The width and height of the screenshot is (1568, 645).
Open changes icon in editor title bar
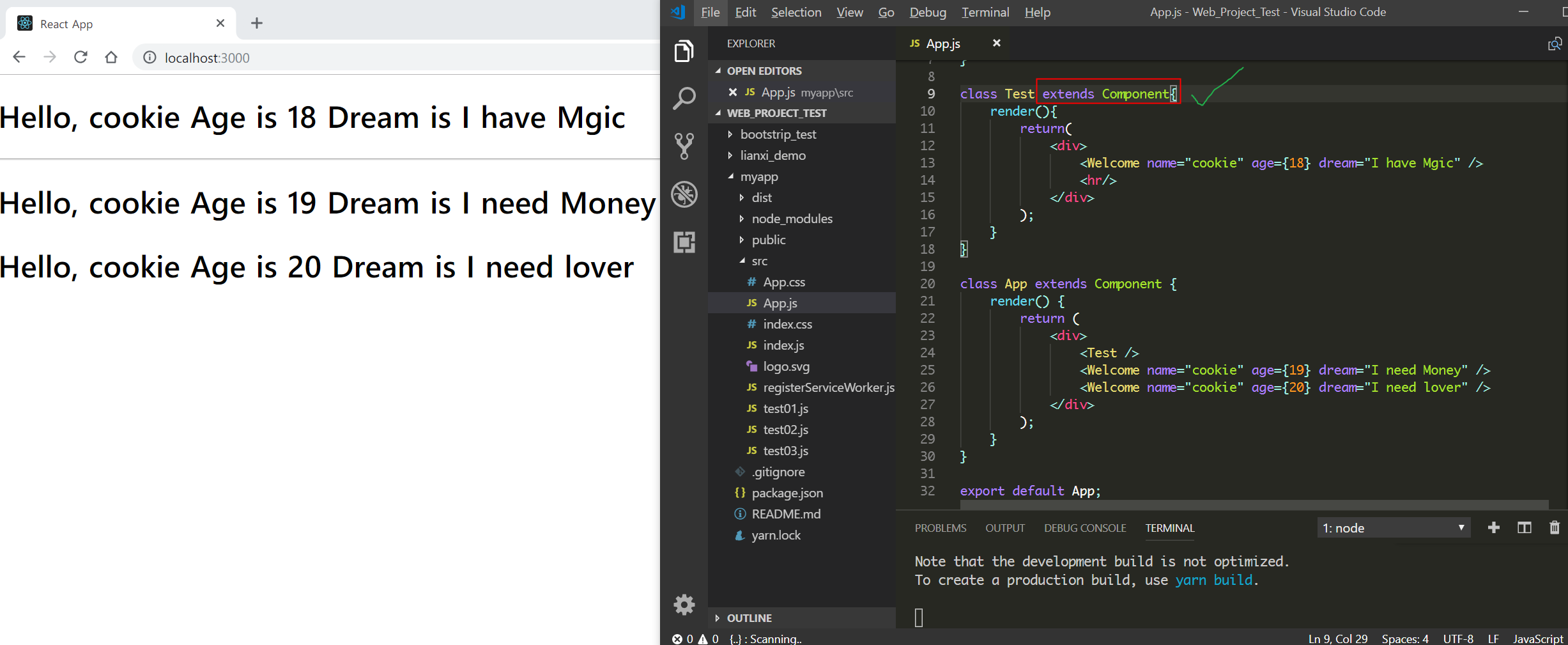pyautogui.click(x=1555, y=43)
